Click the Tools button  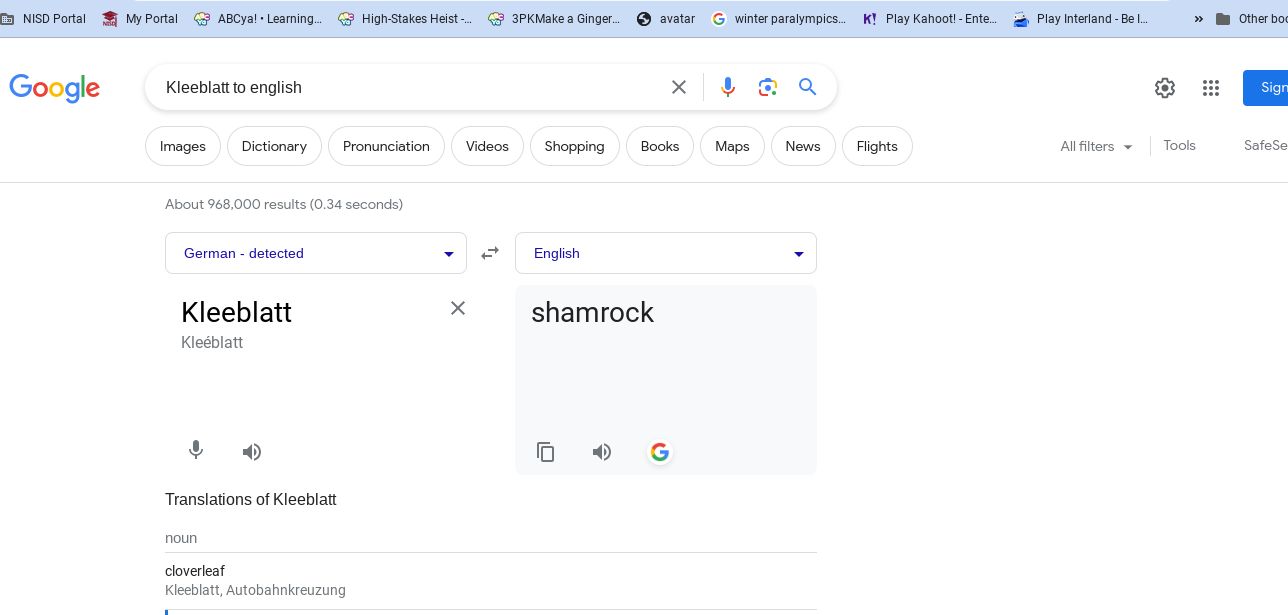pos(1179,146)
